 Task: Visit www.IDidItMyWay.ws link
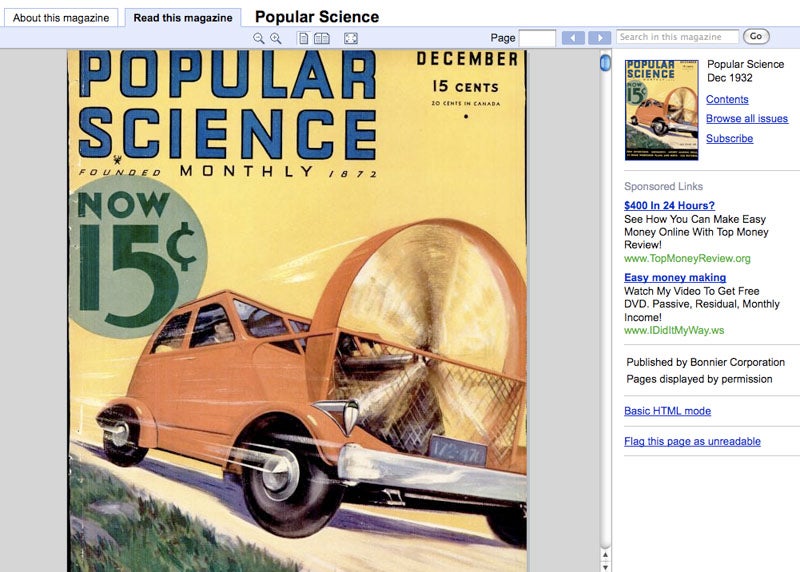pyautogui.click(x=674, y=330)
